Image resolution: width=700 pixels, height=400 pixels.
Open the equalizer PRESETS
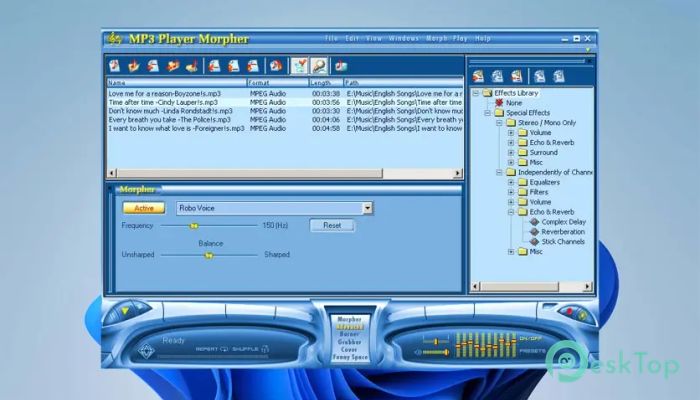point(532,351)
